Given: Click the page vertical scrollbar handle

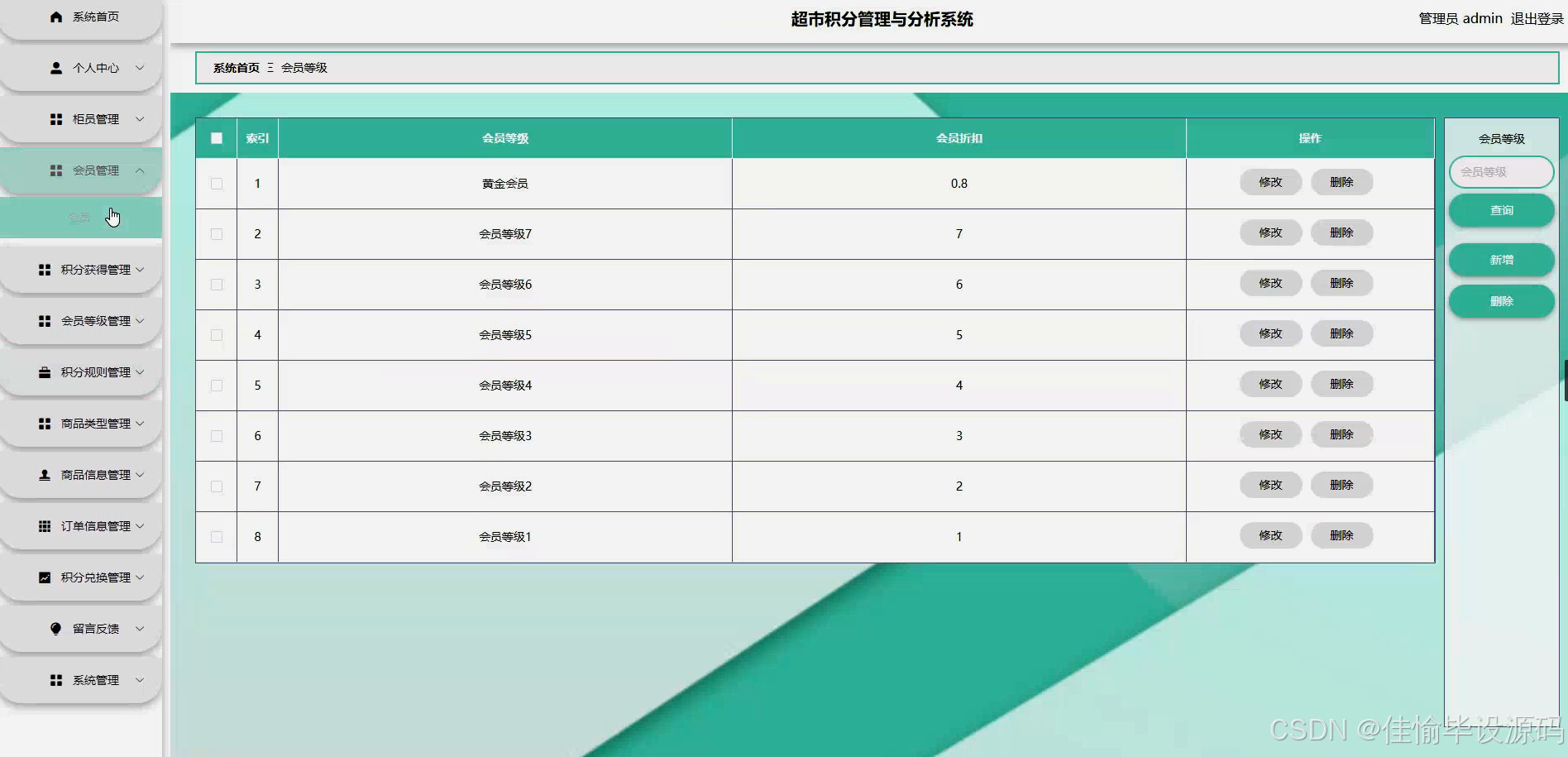Looking at the screenshot, I should coord(1566,381).
